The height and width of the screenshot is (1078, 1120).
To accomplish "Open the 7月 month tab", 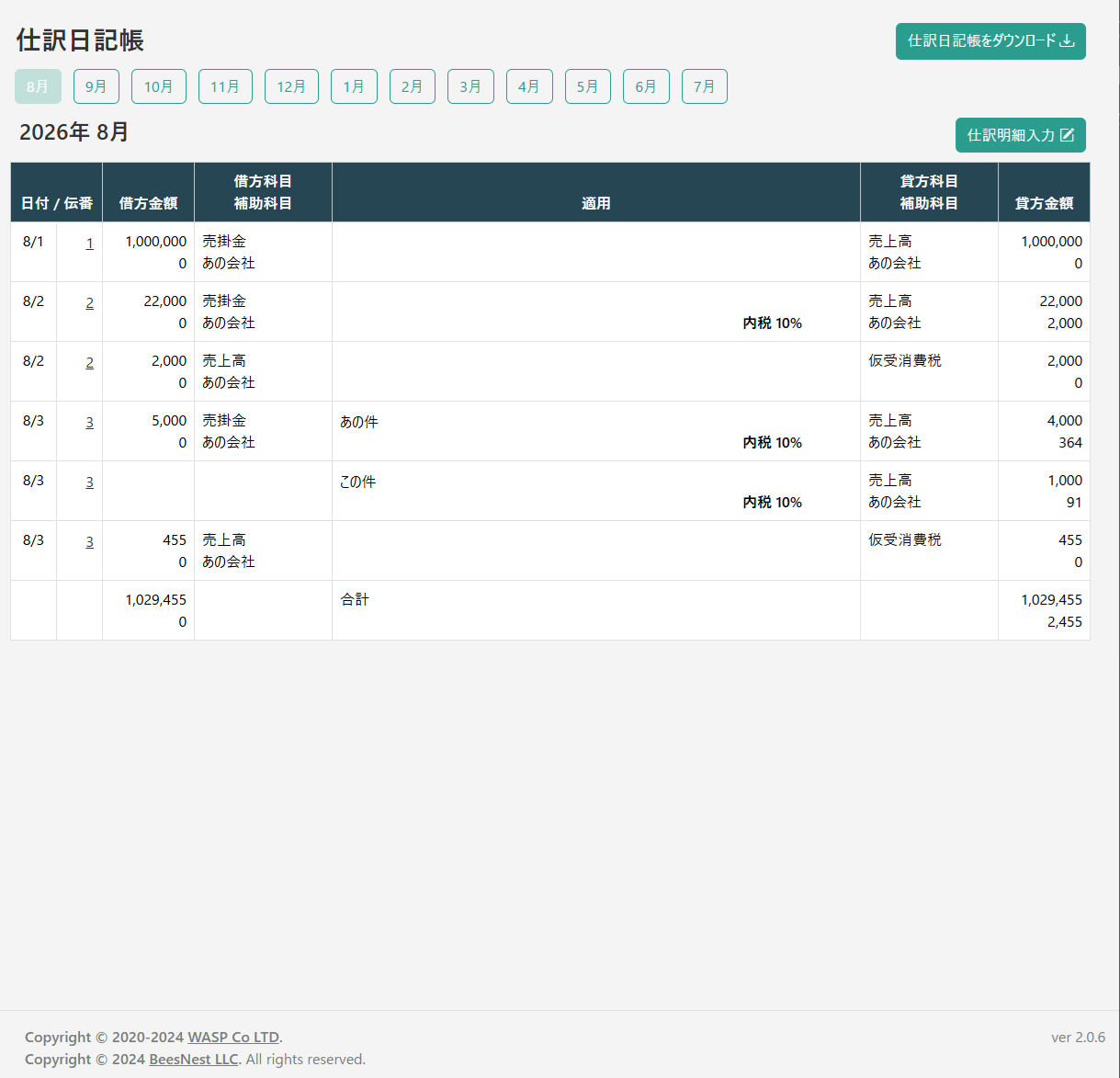I will (704, 86).
